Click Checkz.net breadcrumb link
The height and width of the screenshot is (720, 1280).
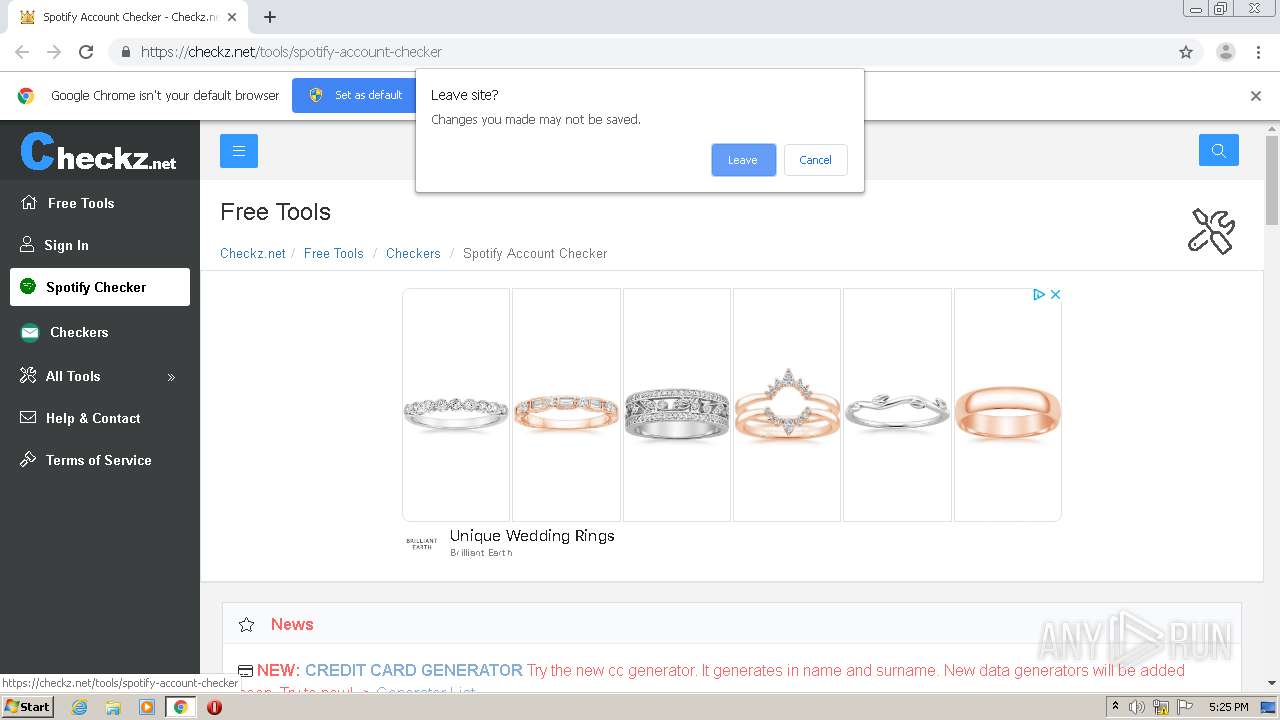(253, 254)
